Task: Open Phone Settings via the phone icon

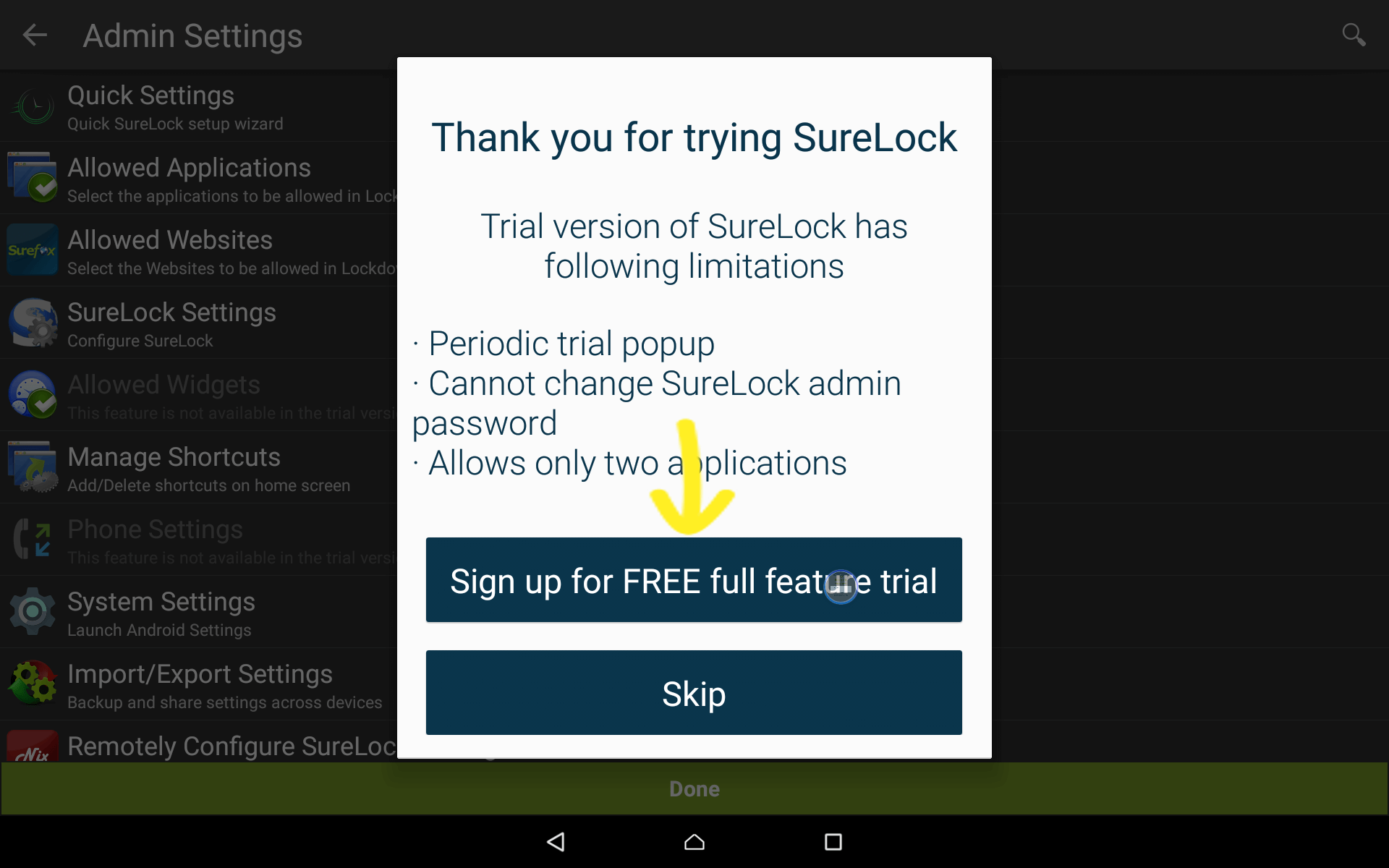Action: click(33, 540)
